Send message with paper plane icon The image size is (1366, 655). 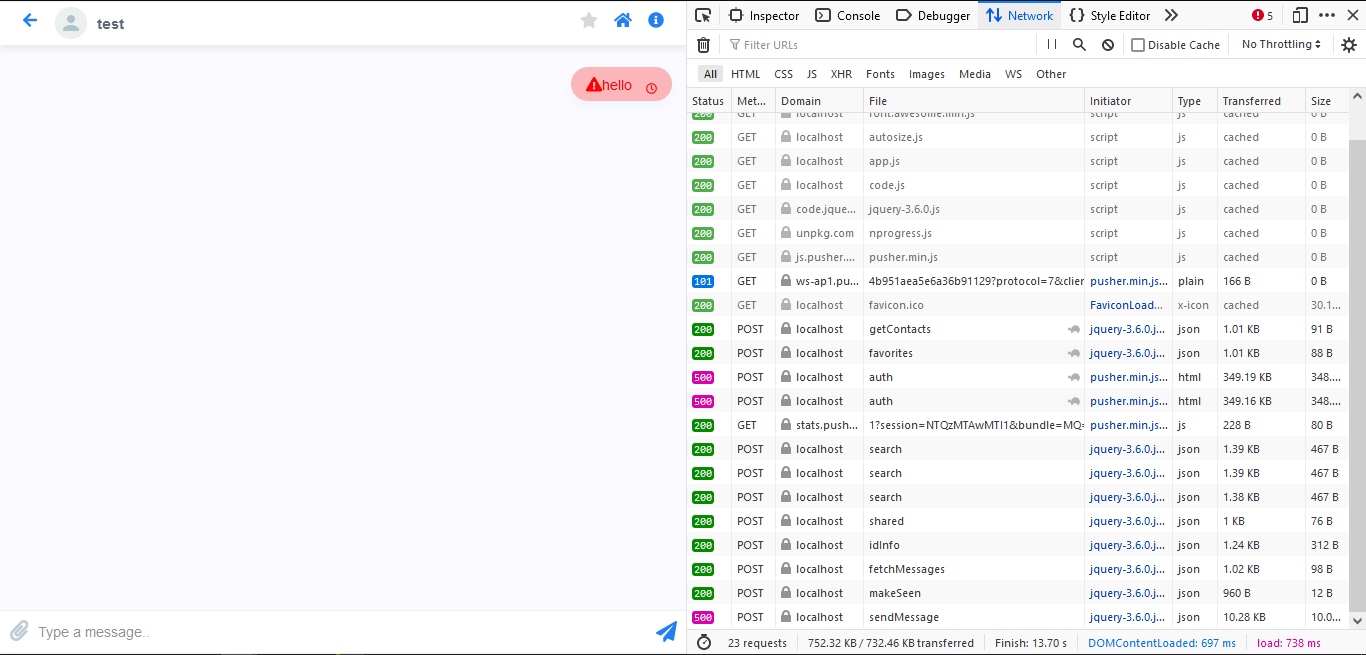[666, 631]
